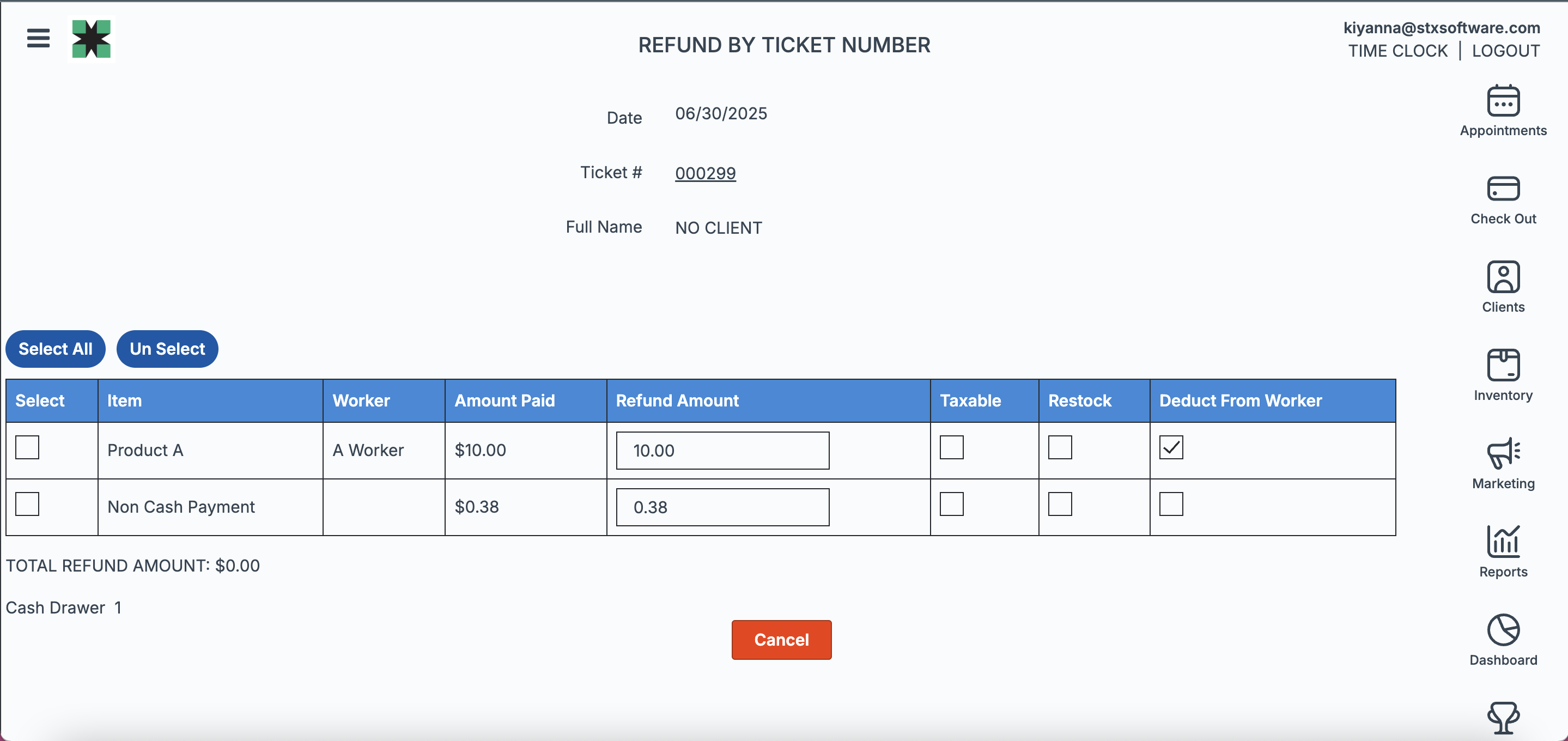This screenshot has height=741, width=1568.
Task: Click the trophy icon in sidebar
Action: pos(1503,718)
